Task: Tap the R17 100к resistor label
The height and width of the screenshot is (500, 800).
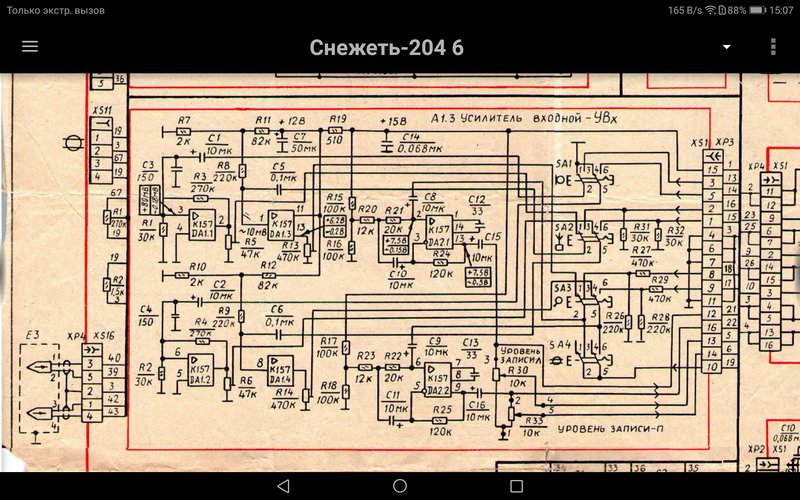Action: pyautogui.click(x=328, y=347)
